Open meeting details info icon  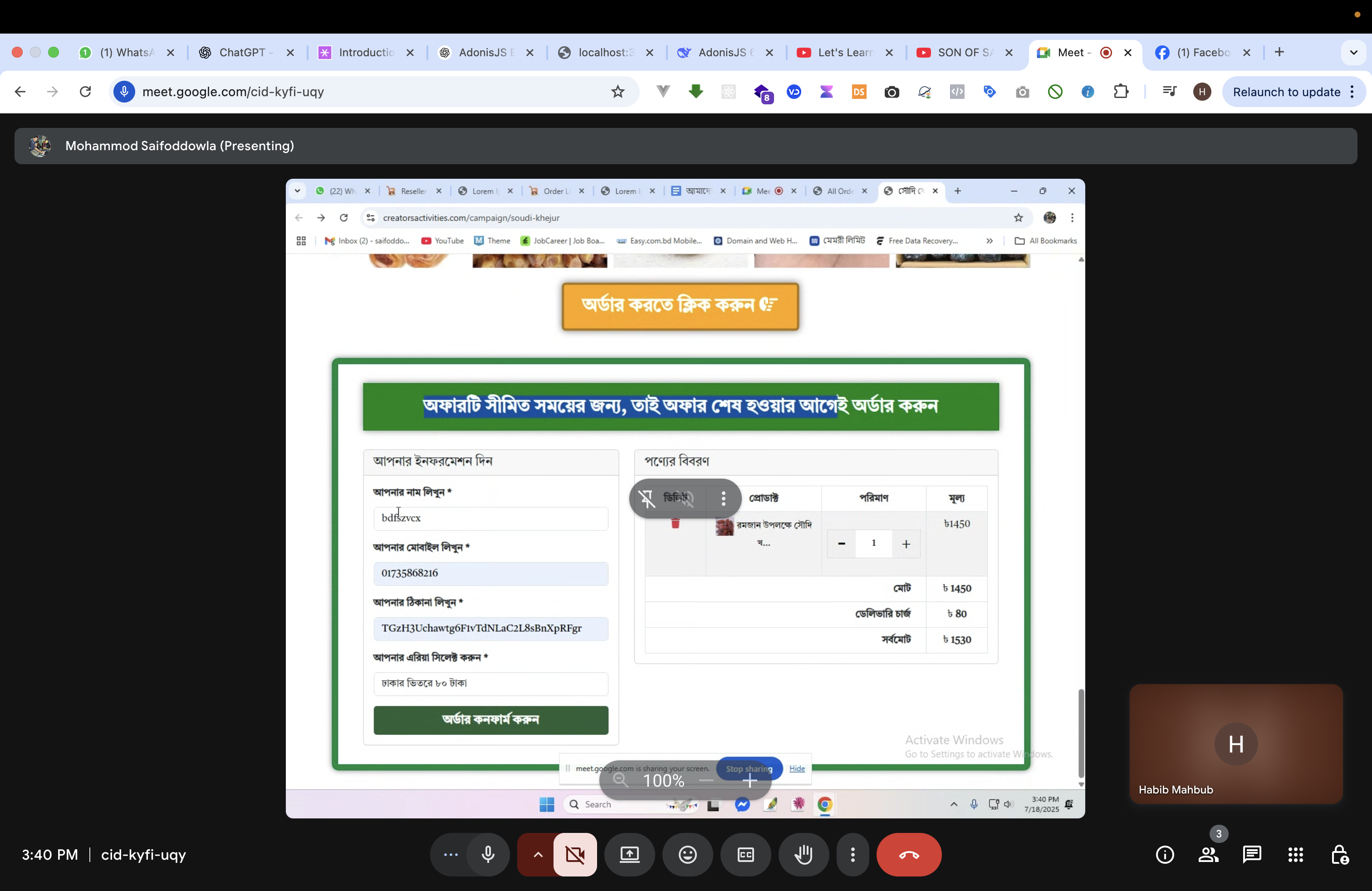[x=1165, y=855]
